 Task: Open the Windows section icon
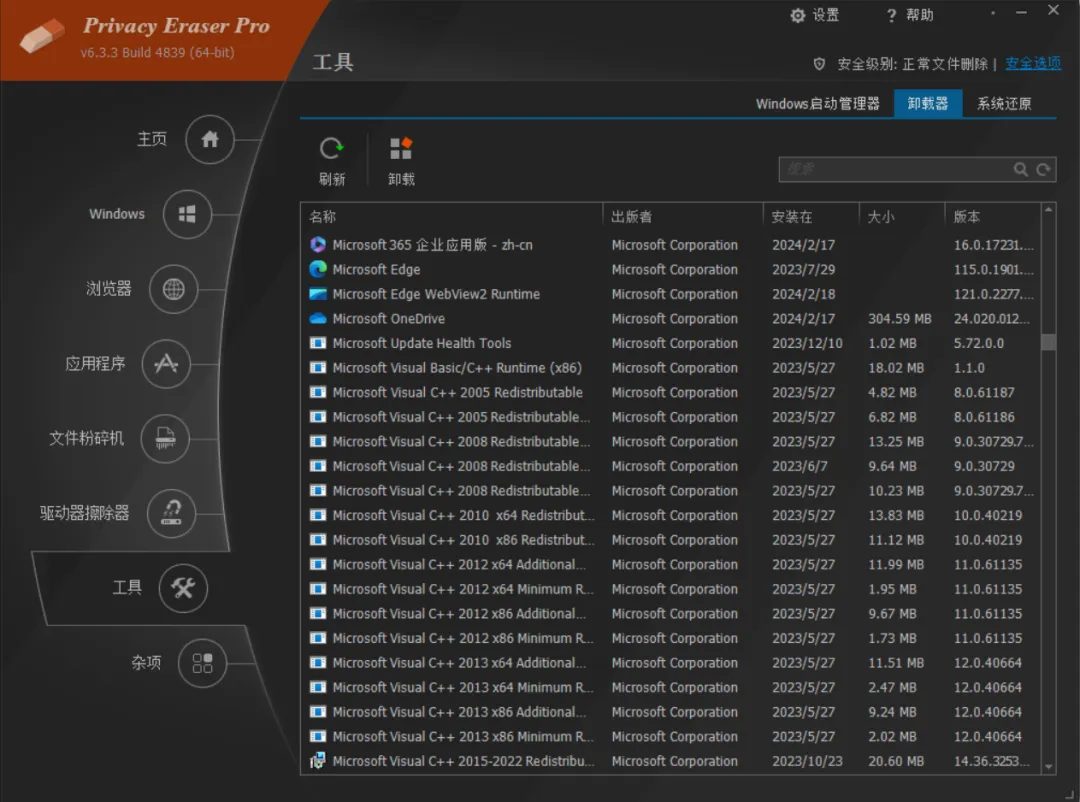point(187,214)
